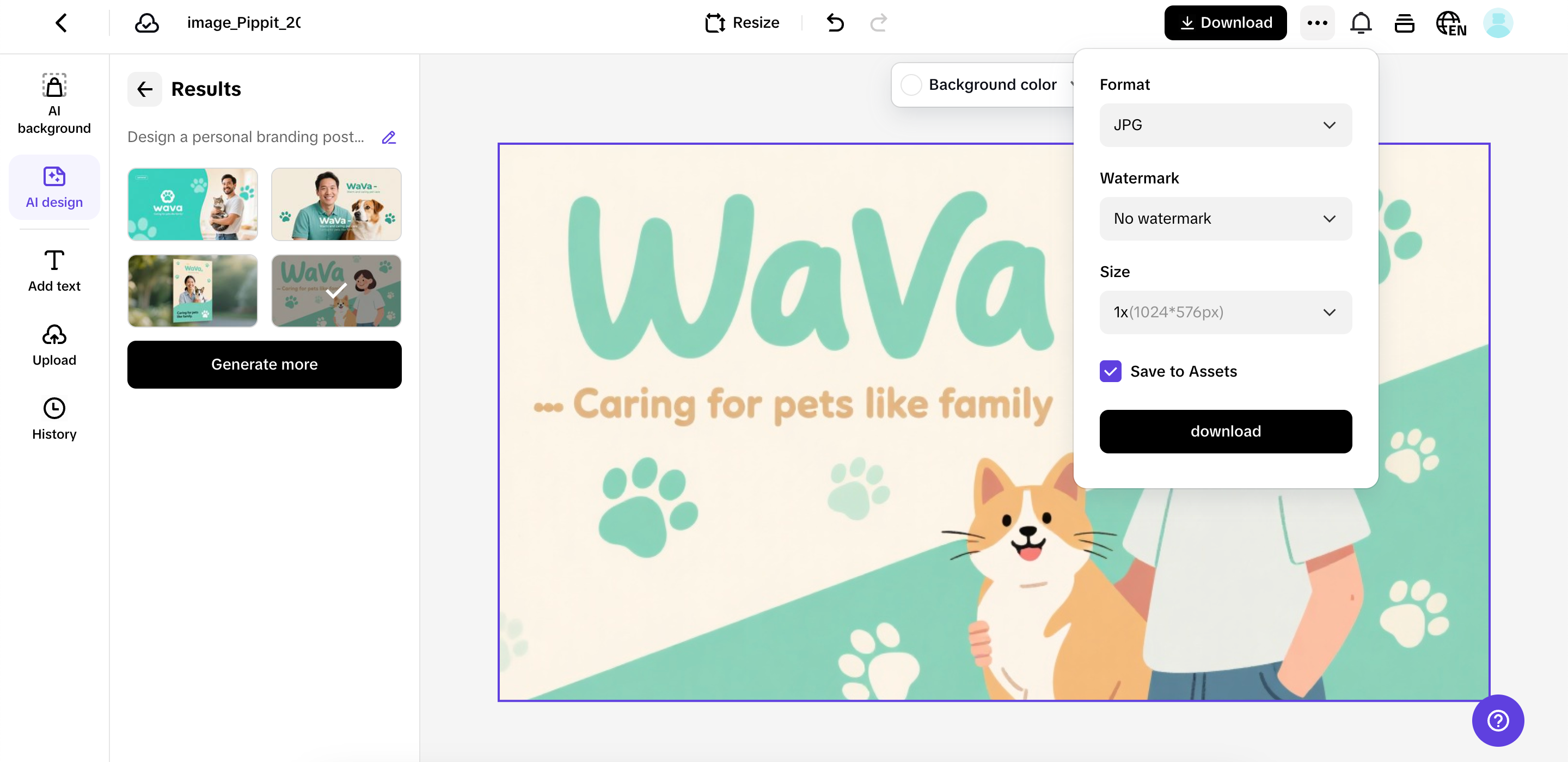Uncheck Save to Assets checkbox

(1110, 371)
